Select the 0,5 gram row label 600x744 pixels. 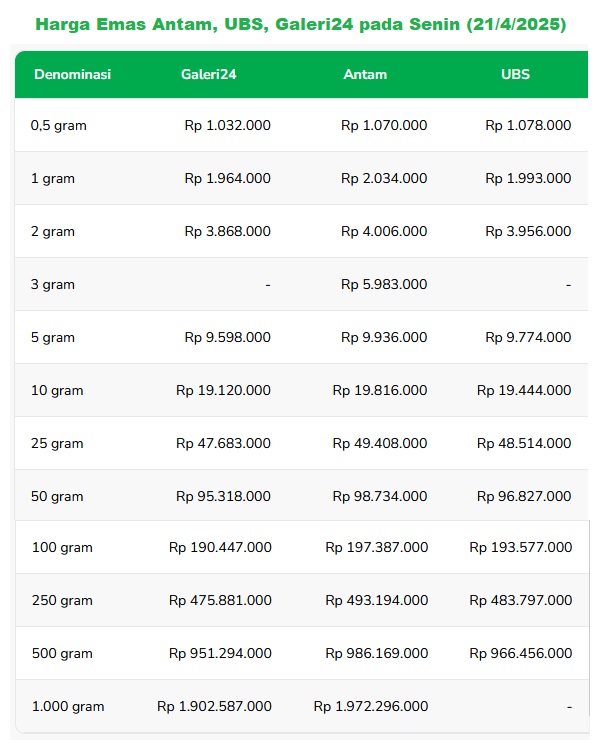58,126
